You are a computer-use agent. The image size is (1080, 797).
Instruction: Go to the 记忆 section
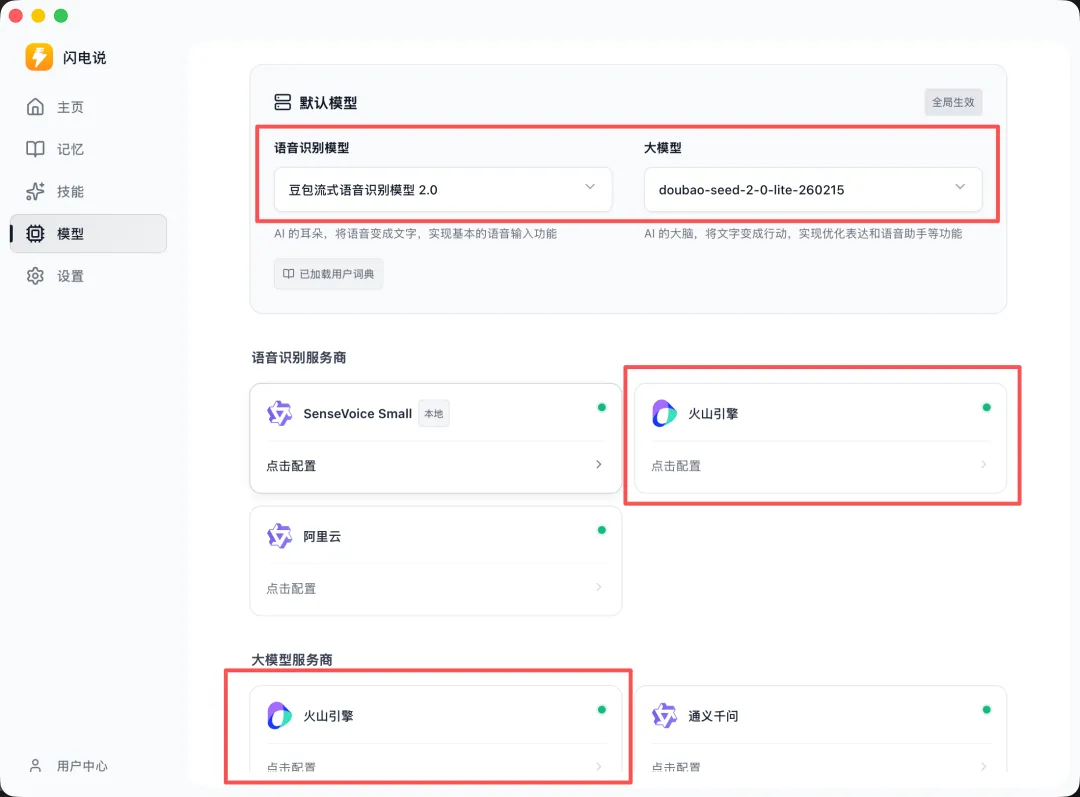pyautogui.click(x=88, y=149)
